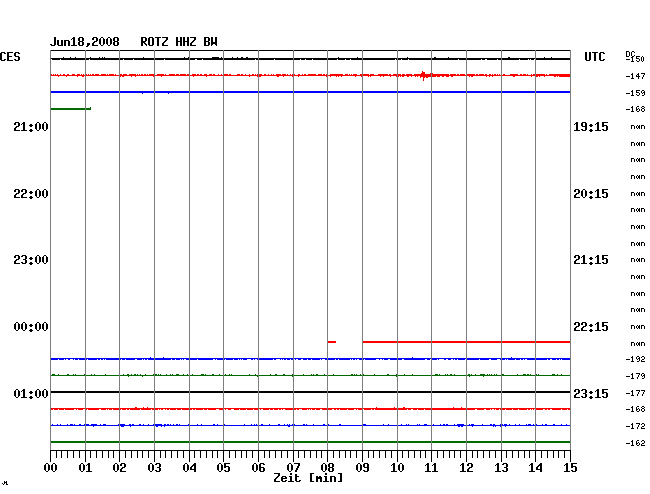This screenshot has height=494, width=650.
Task: Click UTC time label 19:15
Action: click(x=591, y=127)
